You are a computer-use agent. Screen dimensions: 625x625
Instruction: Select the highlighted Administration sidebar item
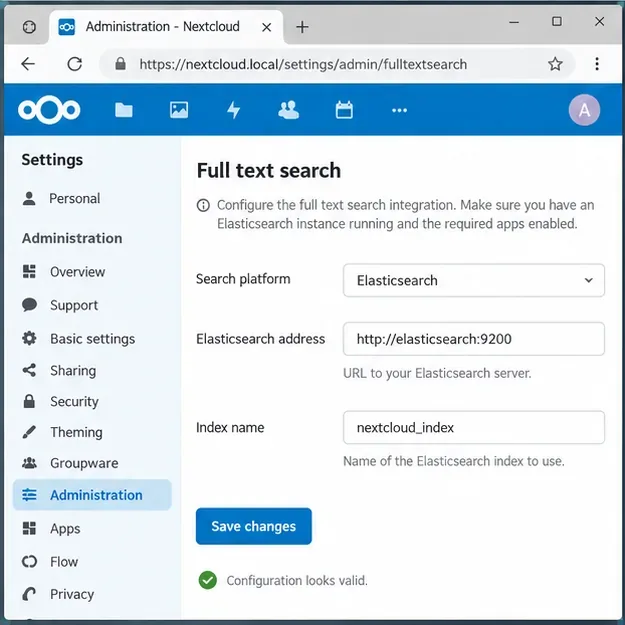coord(92,495)
